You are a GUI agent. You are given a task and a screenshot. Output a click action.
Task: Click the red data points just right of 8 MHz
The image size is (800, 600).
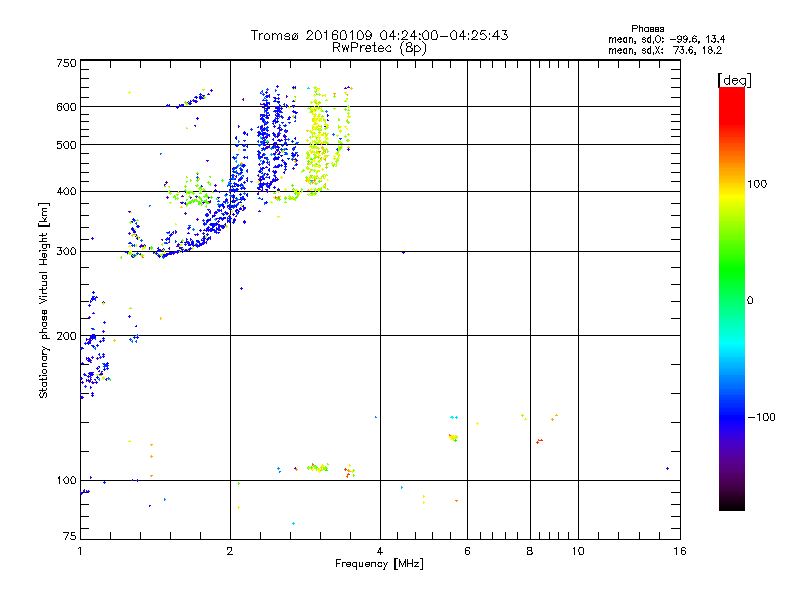point(539,441)
